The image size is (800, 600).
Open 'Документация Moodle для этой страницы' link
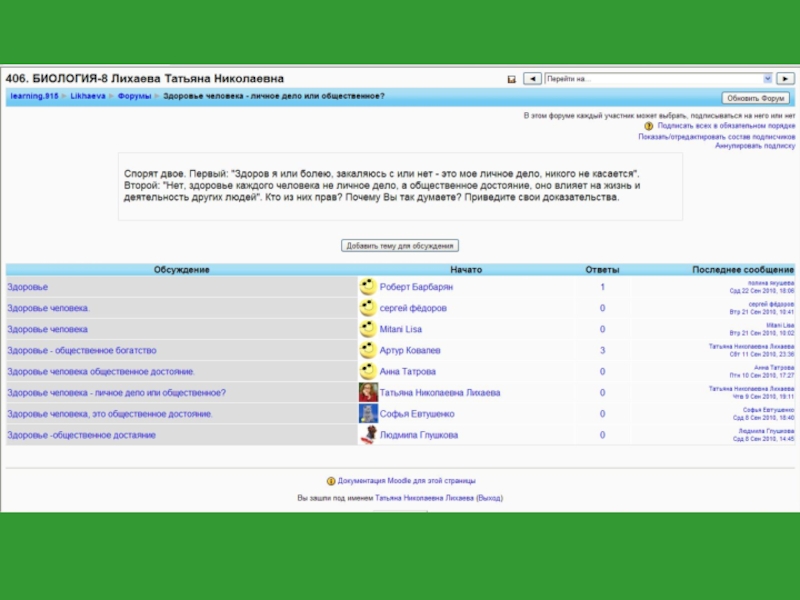pyautogui.click(x=407, y=481)
